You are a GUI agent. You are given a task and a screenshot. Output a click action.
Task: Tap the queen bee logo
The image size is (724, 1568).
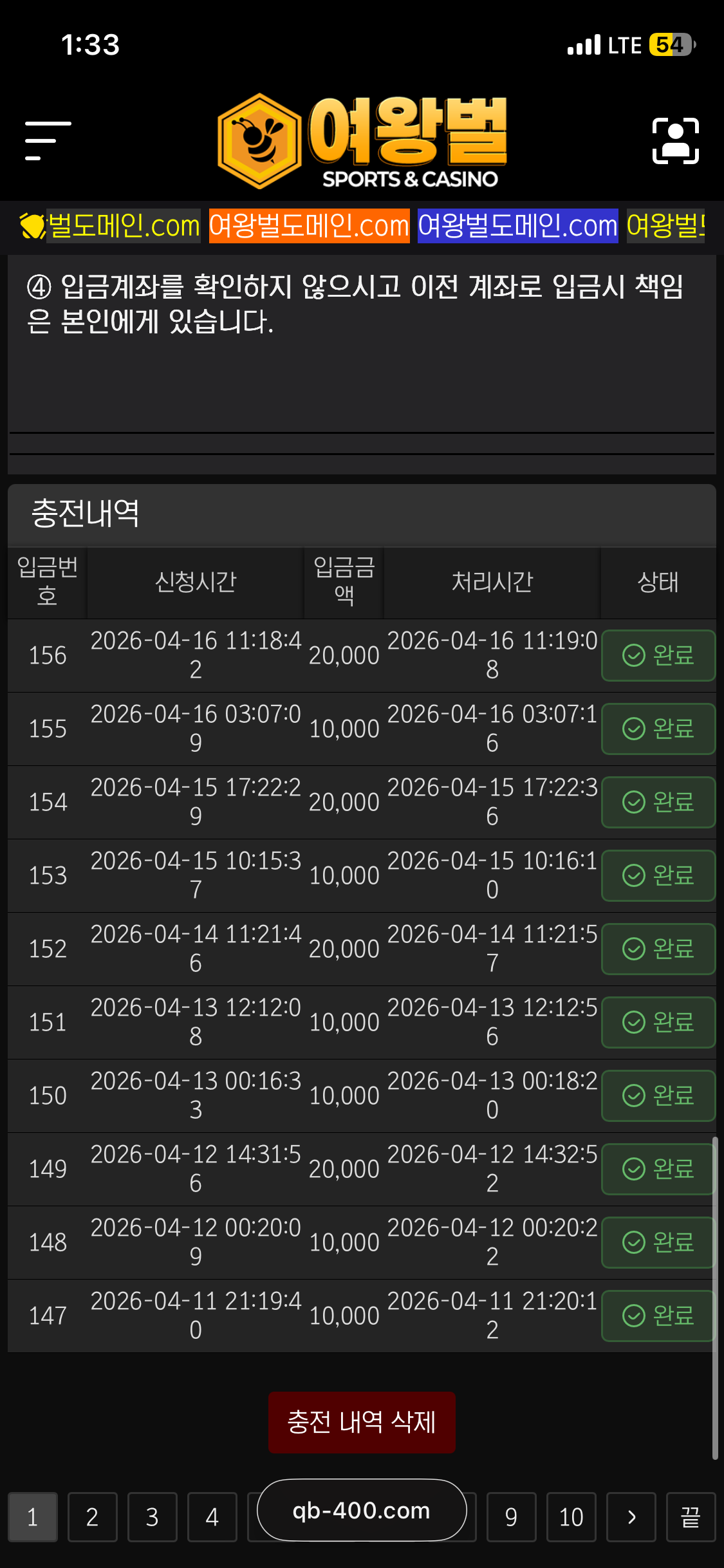click(362, 141)
